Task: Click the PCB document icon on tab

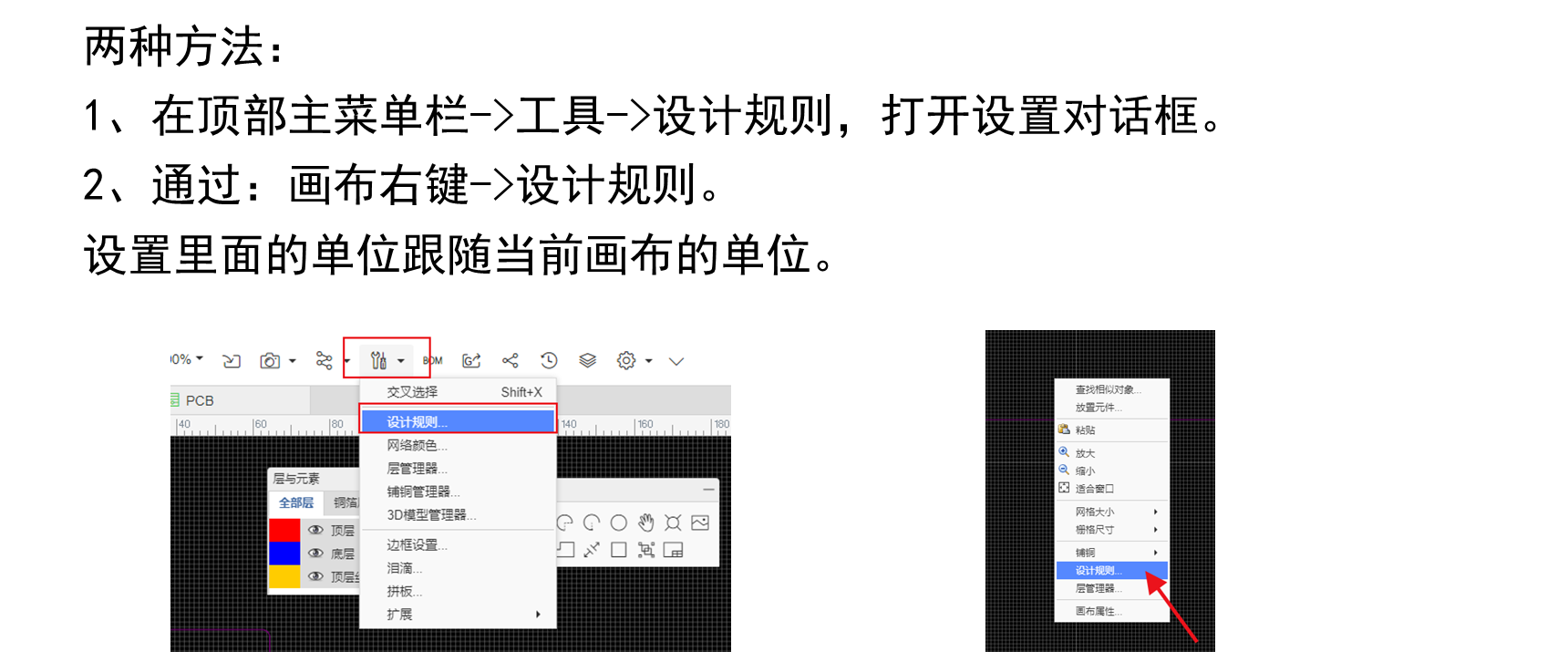Action: pos(174,399)
